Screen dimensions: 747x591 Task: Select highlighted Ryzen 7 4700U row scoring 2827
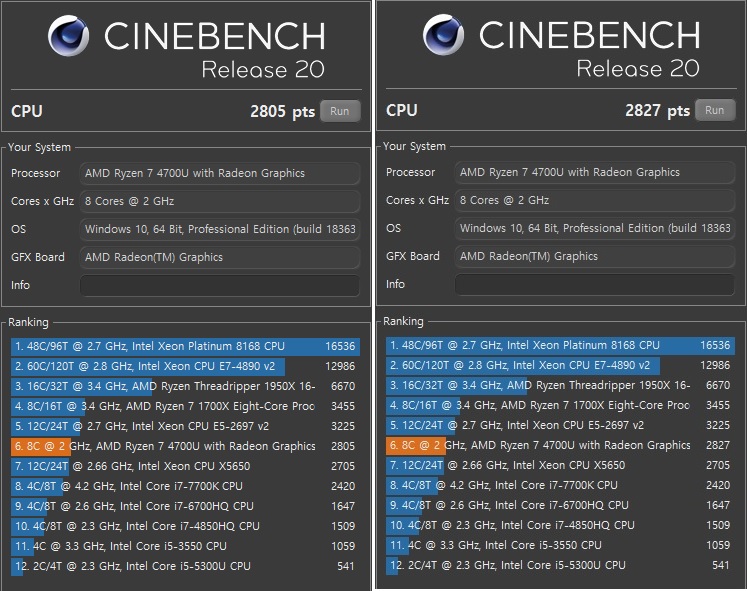(560, 445)
